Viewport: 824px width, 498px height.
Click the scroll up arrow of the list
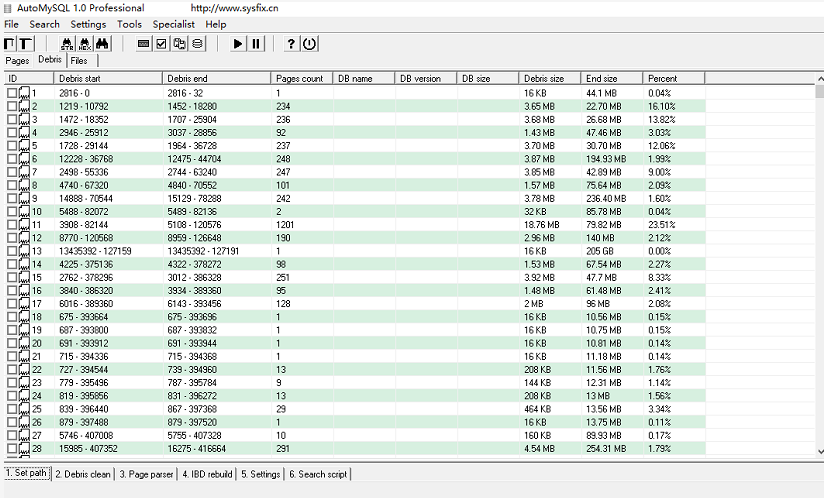click(820, 78)
